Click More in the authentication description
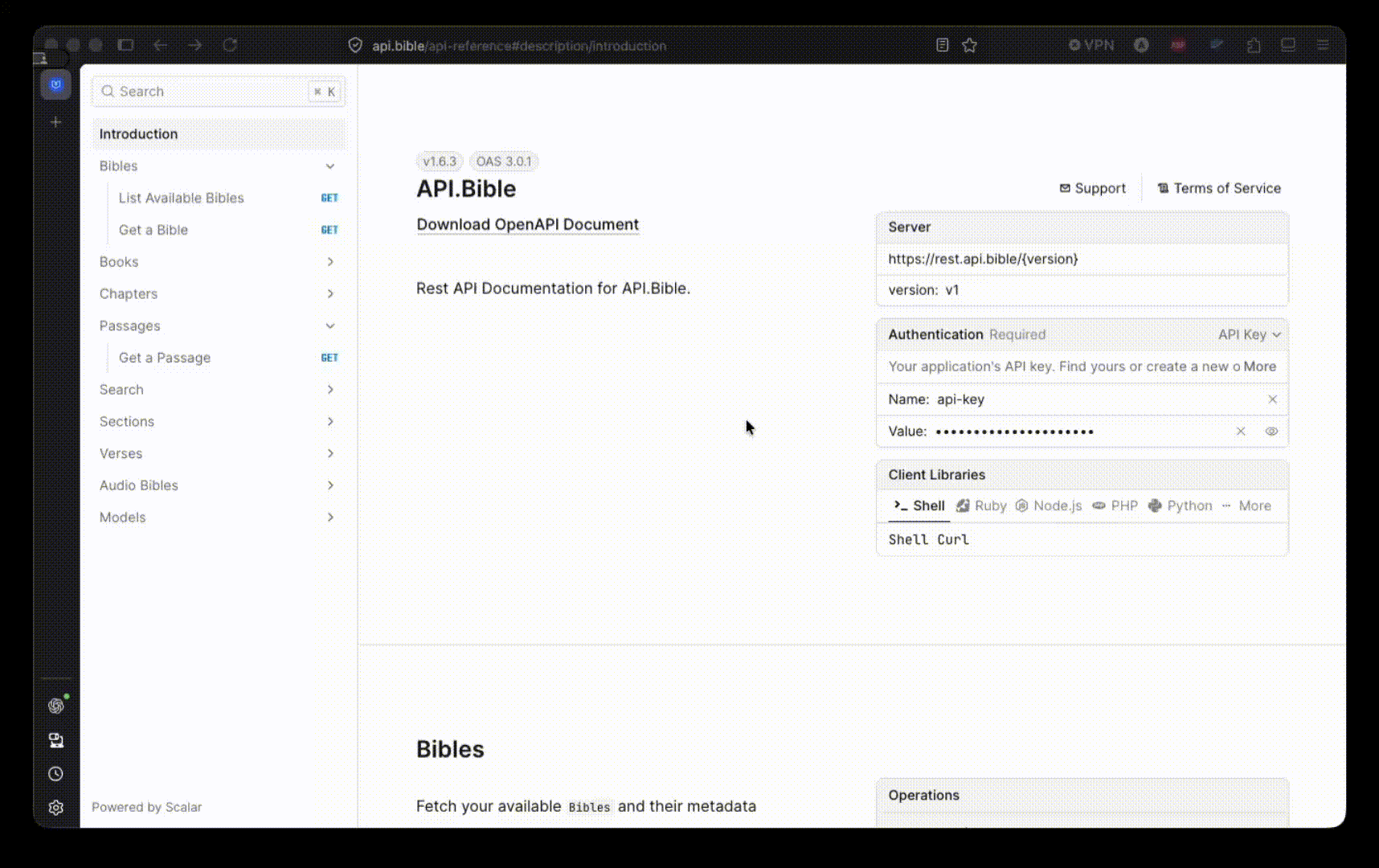The width and height of the screenshot is (1379, 868). click(1260, 366)
